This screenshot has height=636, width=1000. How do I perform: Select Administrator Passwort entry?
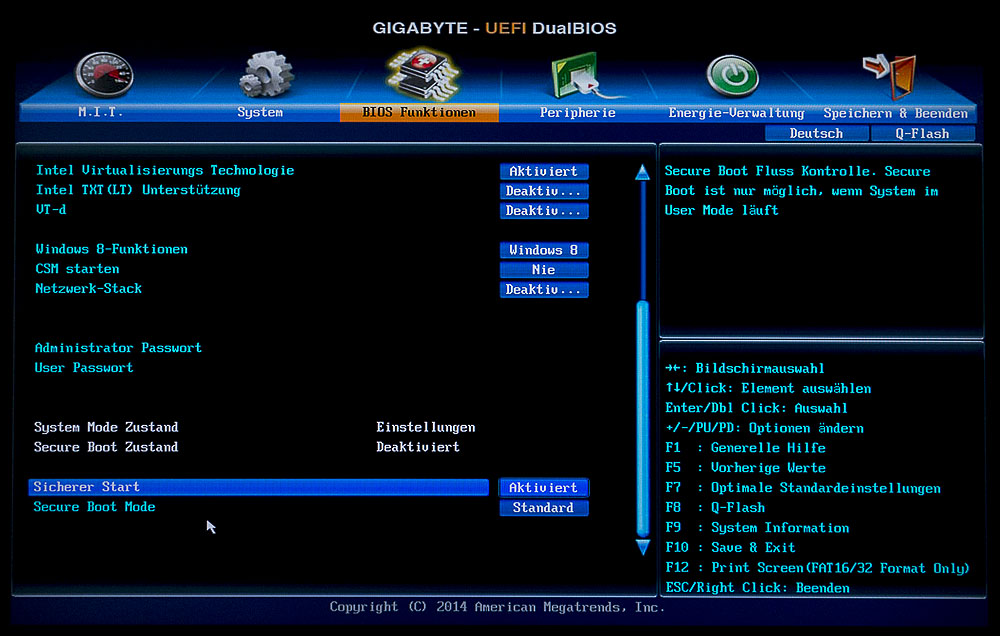(119, 348)
